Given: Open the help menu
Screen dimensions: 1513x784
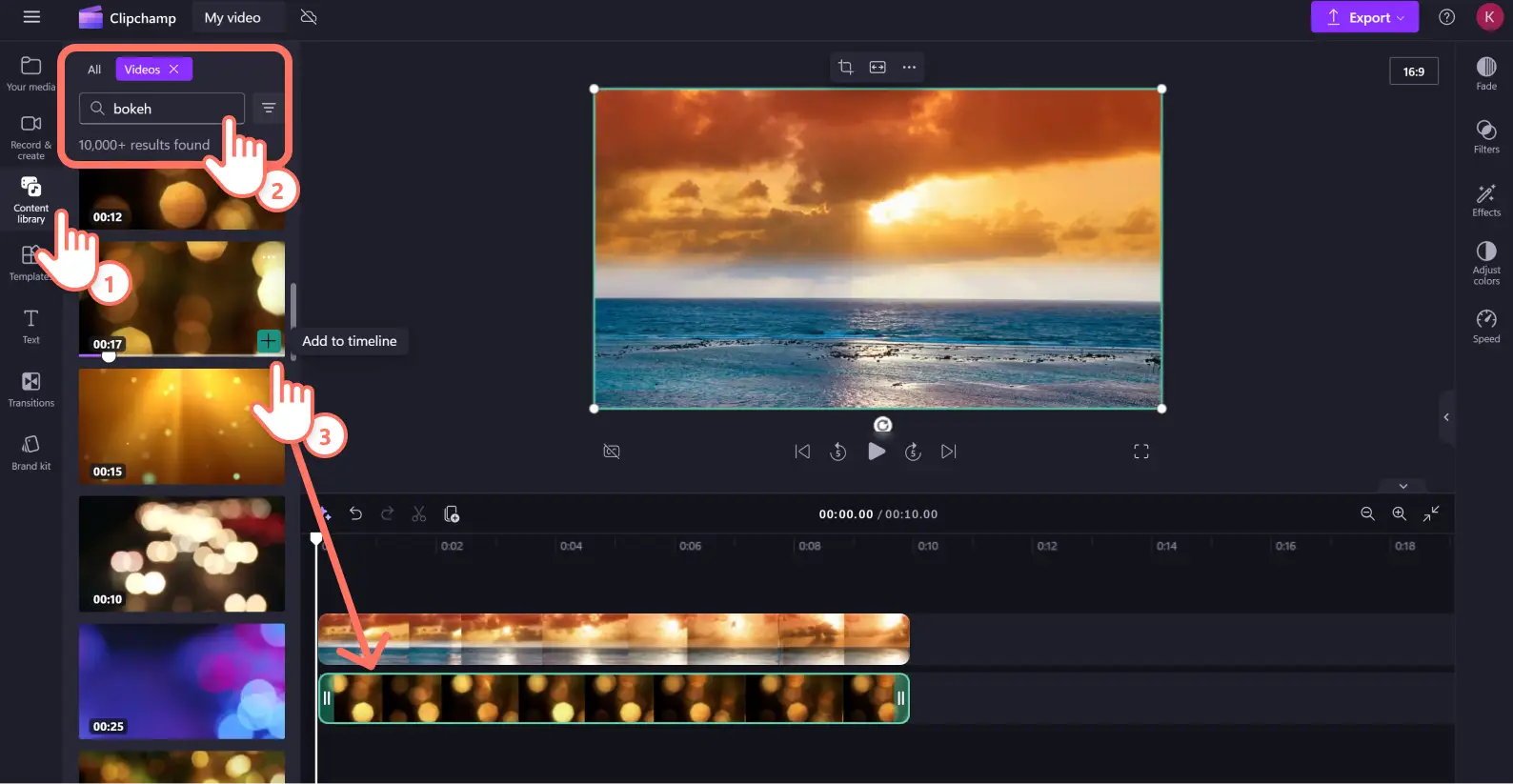Looking at the screenshot, I should click(x=1446, y=17).
